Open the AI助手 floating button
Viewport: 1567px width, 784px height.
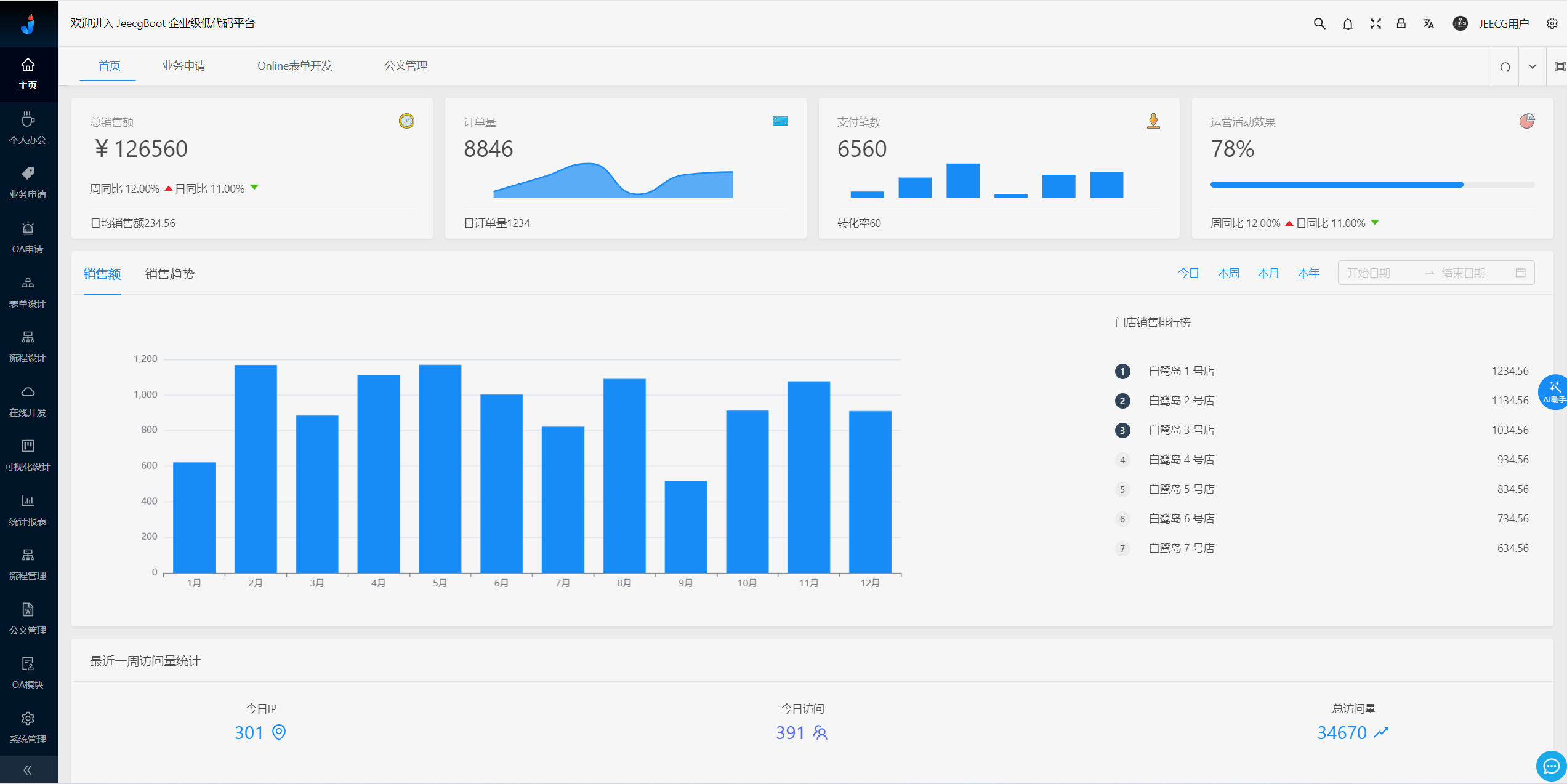[1553, 391]
